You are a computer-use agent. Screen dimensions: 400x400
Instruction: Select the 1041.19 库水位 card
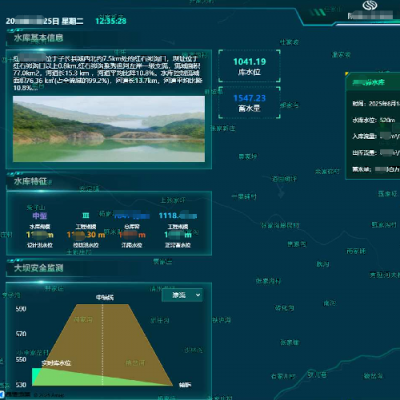tap(249, 66)
